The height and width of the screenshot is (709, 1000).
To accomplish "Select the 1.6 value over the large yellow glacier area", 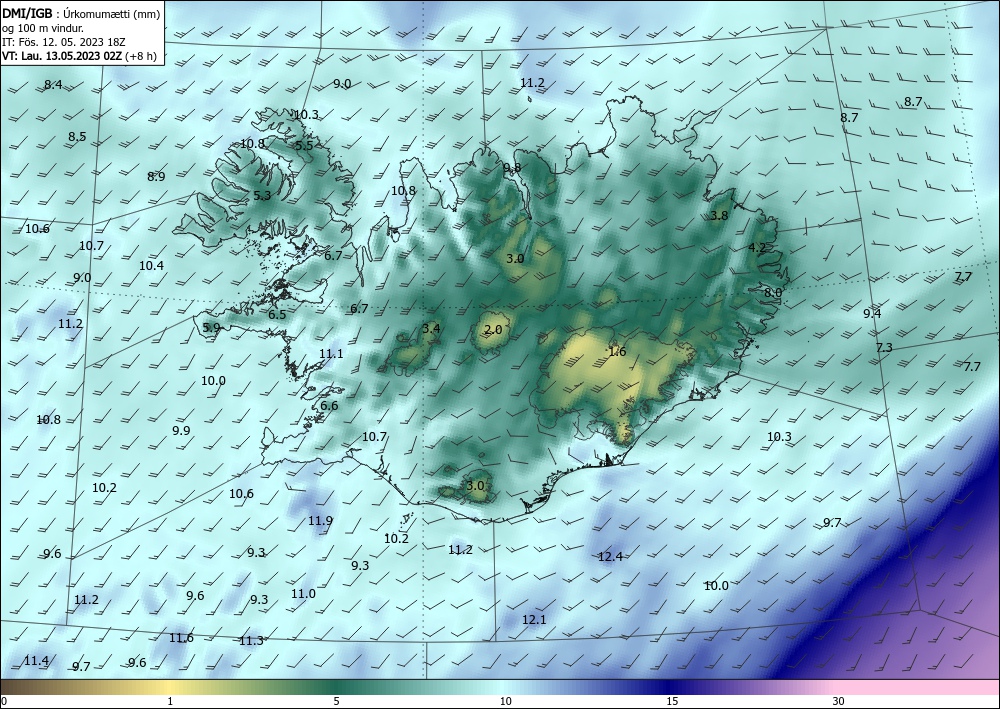I will [617, 352].
